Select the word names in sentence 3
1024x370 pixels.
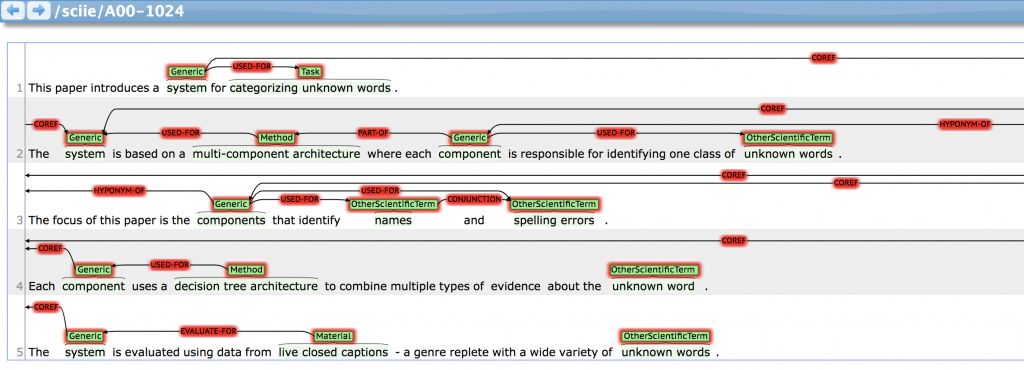(x=393, y=220)
